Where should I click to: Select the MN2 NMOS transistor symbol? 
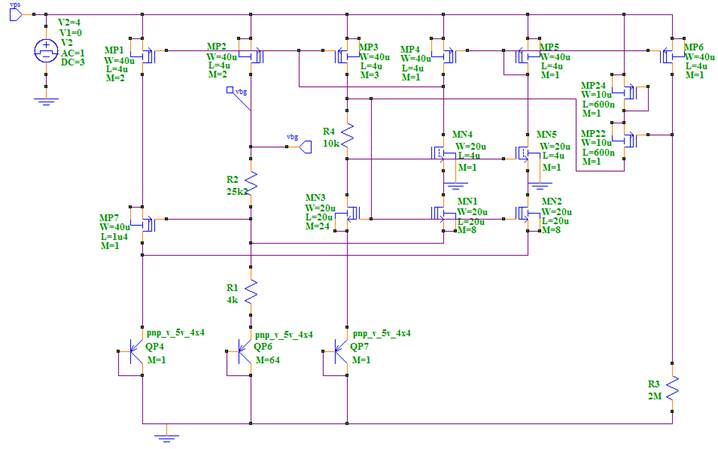pyautogui.click(x=526, y=213)
